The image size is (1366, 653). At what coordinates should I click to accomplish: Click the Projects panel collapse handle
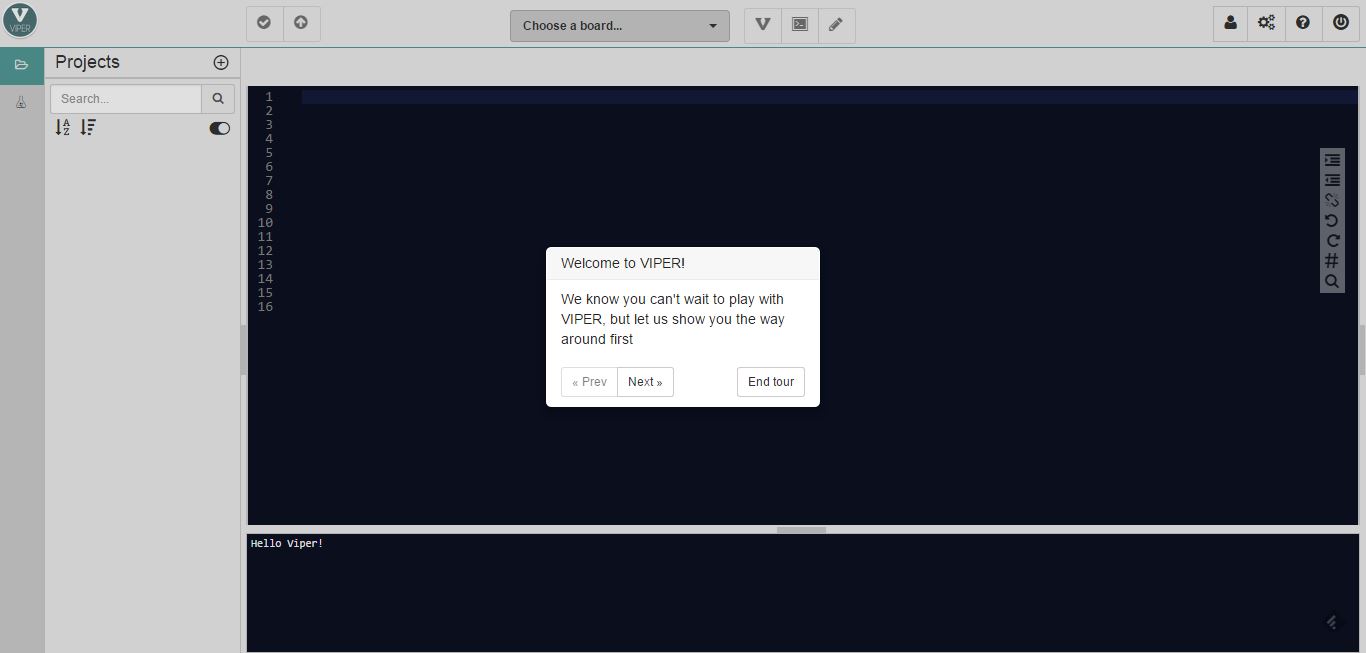pyautogui.click(x=243, y=350)
